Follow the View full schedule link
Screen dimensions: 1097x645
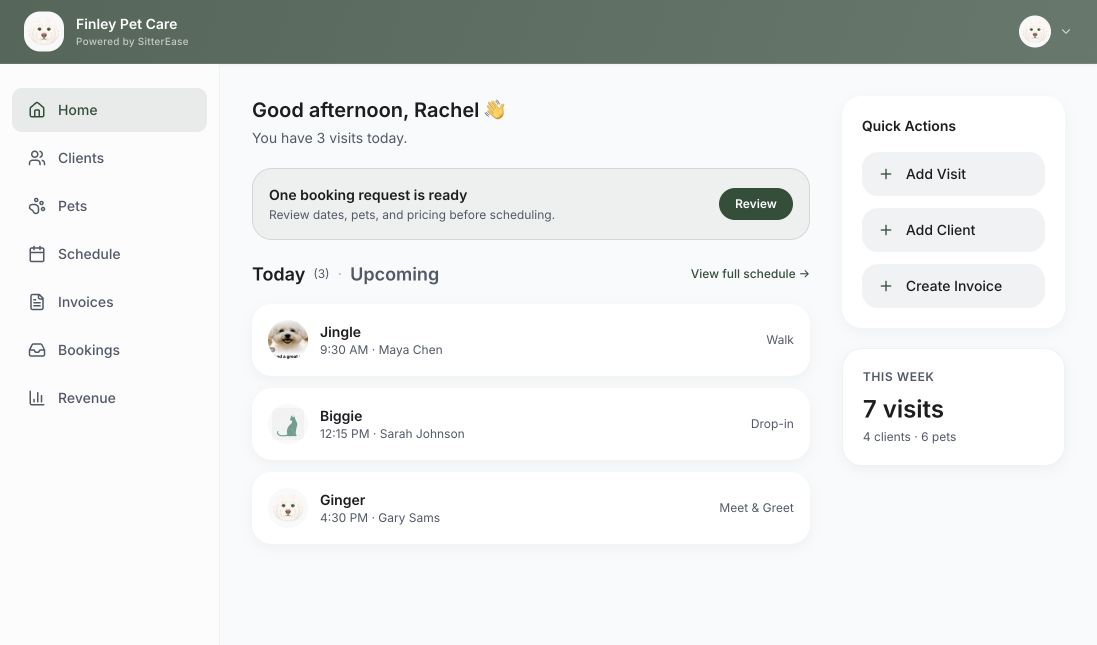(750, 274)
